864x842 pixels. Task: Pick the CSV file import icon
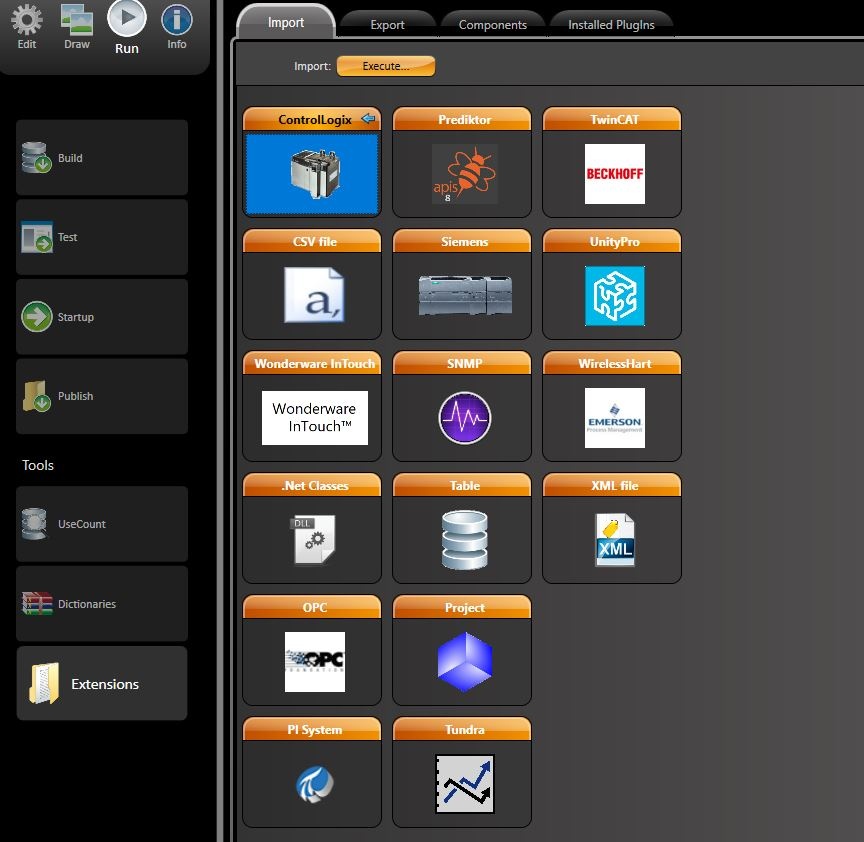click(x=313, y=295)
